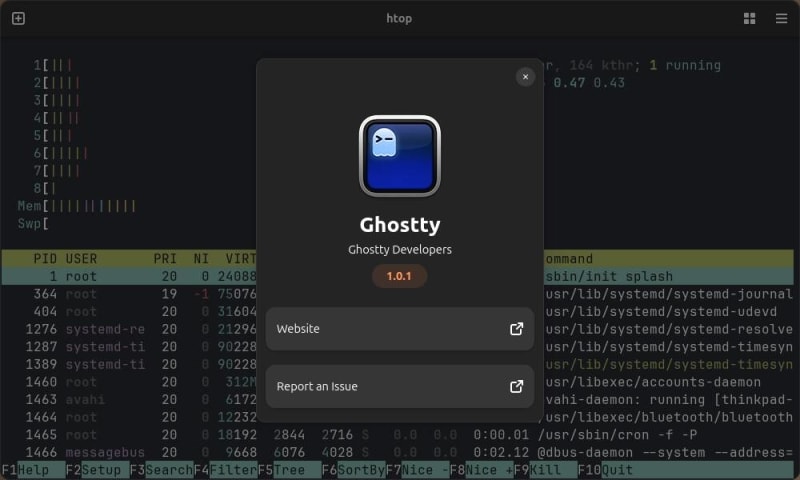Select the messagebus process row 1466
The height and width of the screenshot is (480, 800).
point(397,452)
